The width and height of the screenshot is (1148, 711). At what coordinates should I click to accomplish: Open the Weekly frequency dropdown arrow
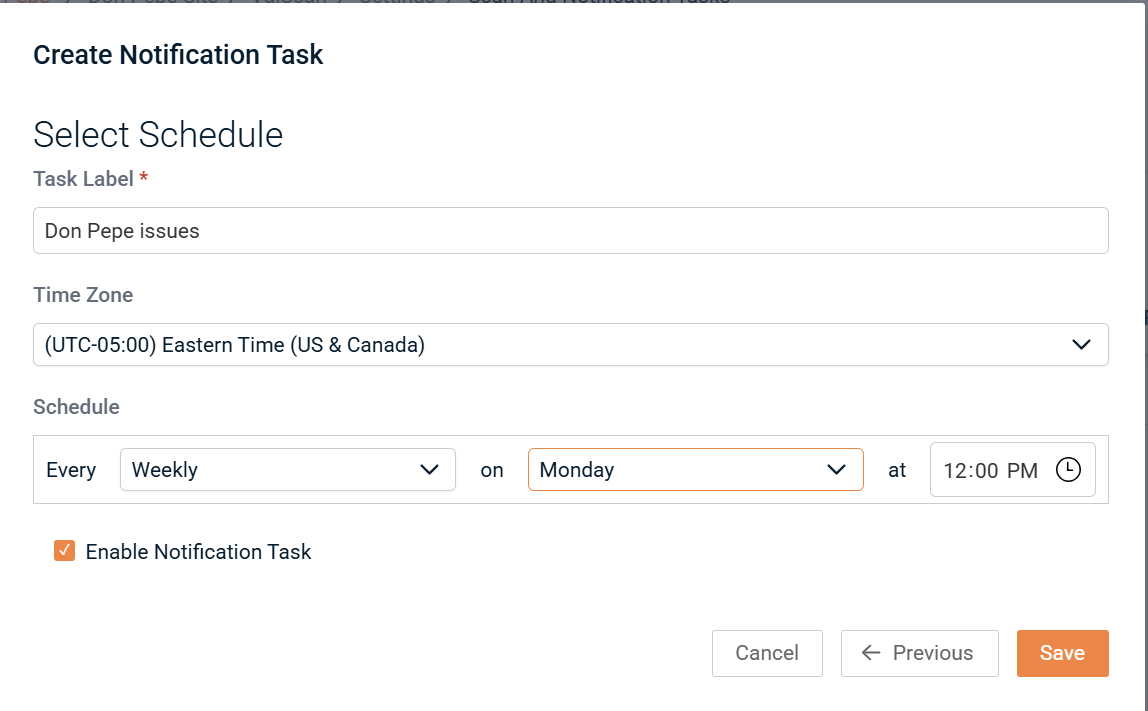430,470
